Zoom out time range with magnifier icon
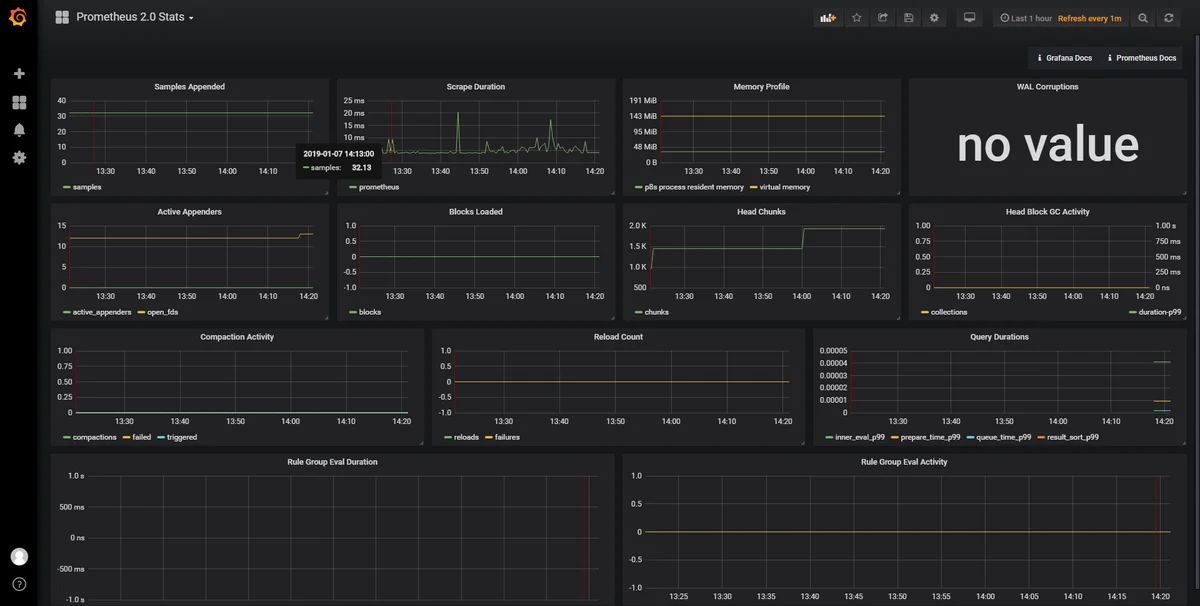Viewport: 1200px width, 606px height. (x=1143, y=18)
